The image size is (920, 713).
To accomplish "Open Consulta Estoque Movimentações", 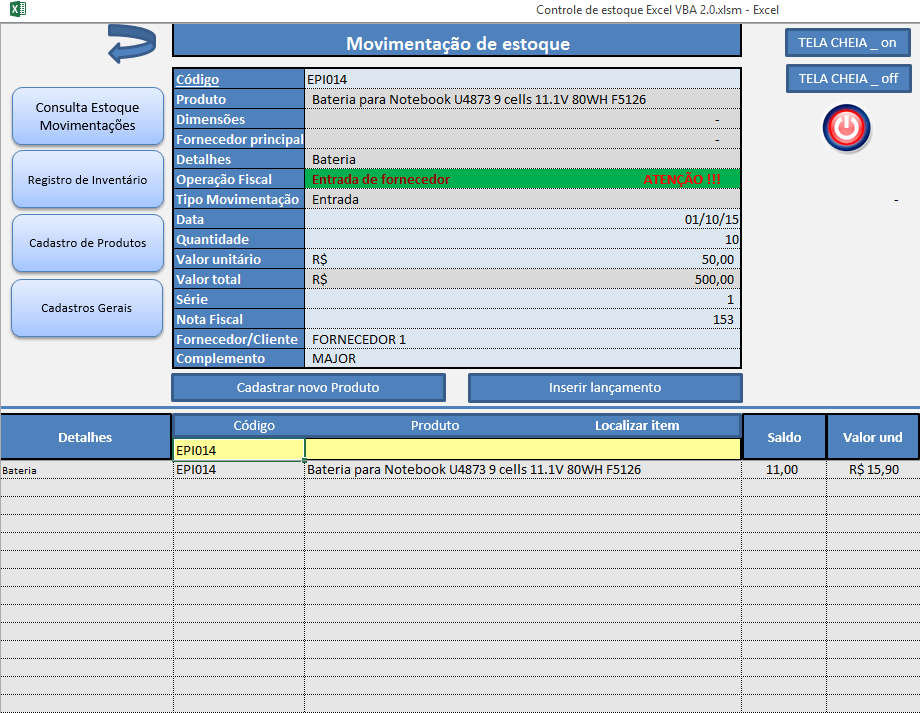I will 87,116.
